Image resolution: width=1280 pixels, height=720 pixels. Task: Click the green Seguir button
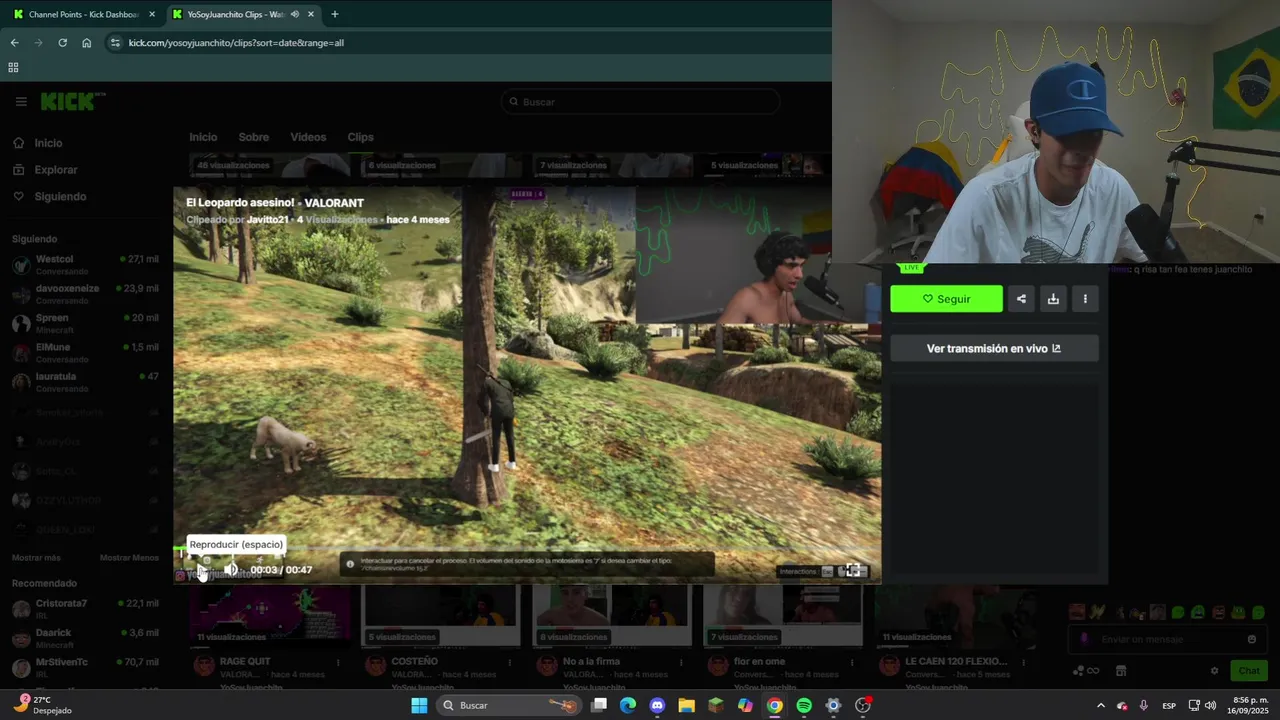point(946,299)
